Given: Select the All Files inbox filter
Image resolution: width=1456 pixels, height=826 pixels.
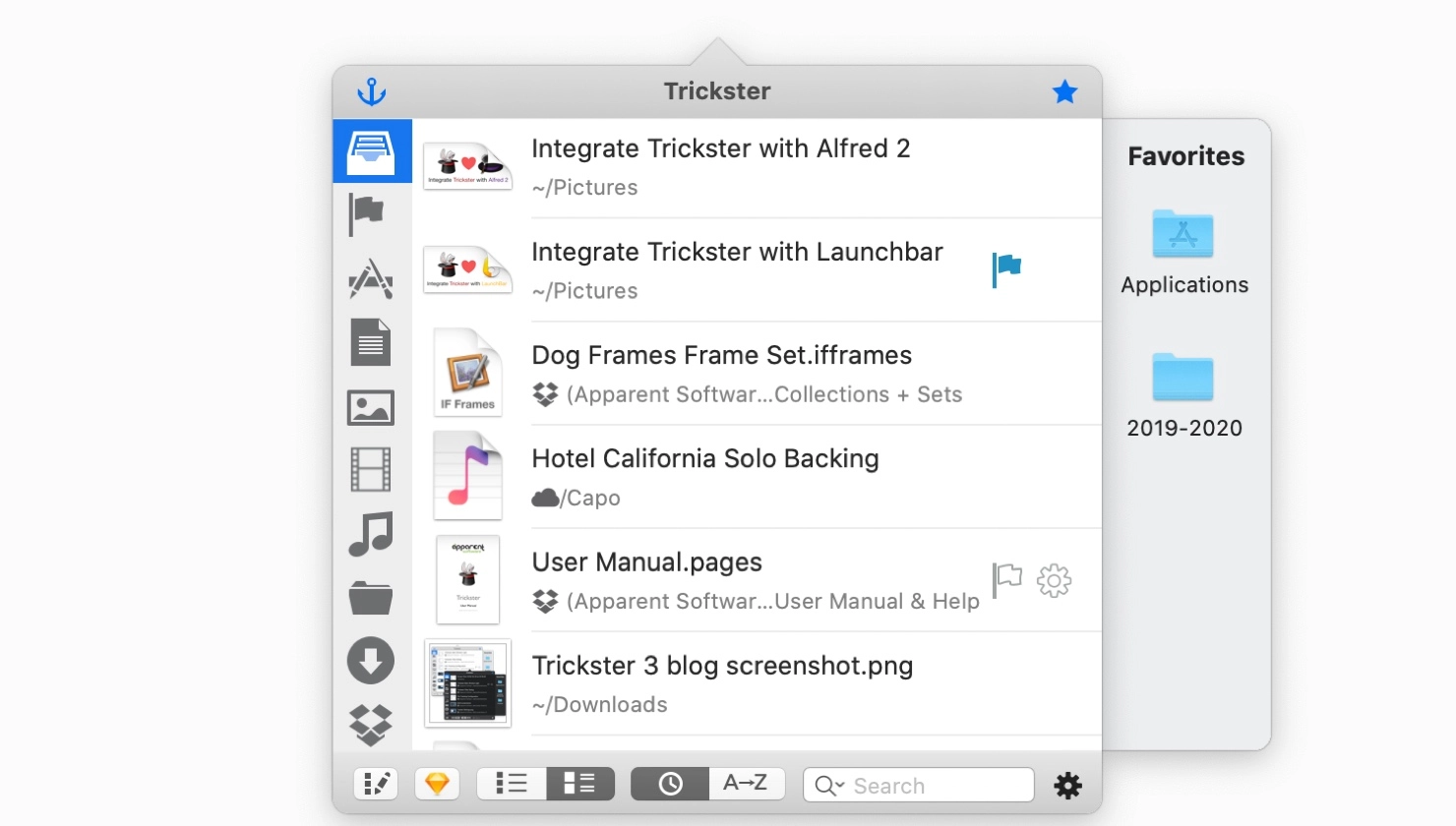Looking at the screenshot, I should click(371, 151).
